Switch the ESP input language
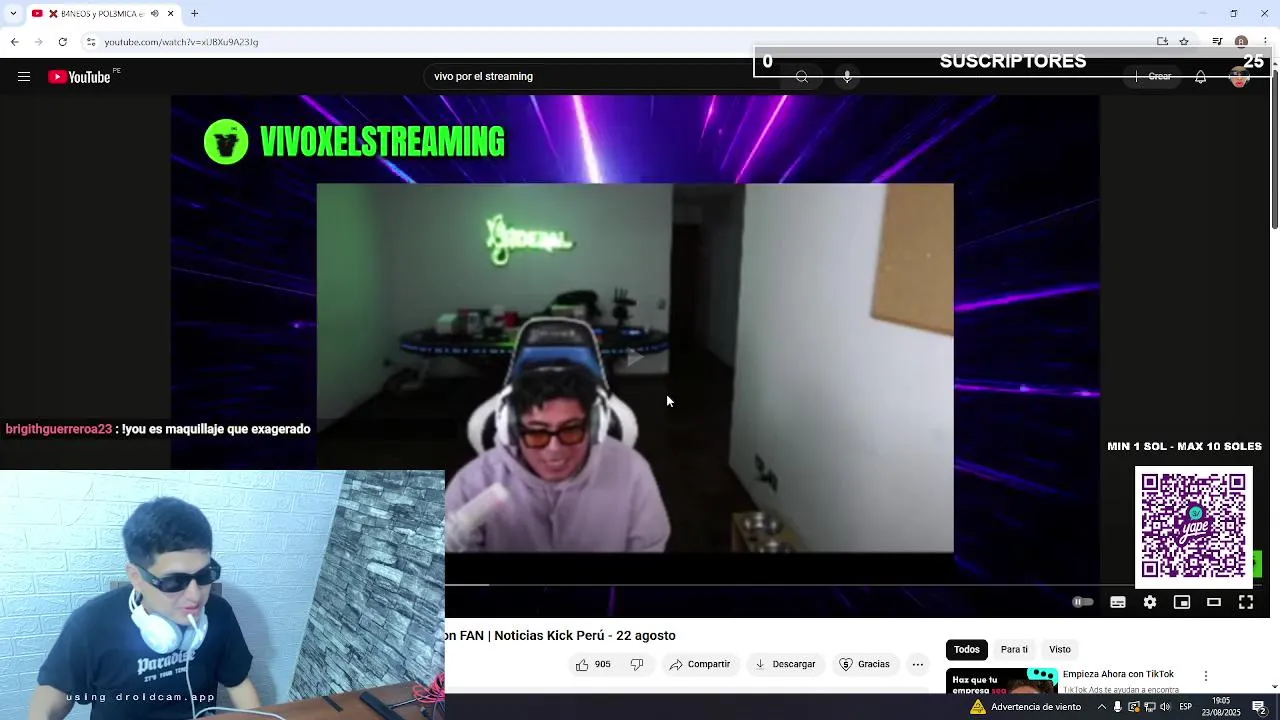1280x720 pixels. point(1186,707)
